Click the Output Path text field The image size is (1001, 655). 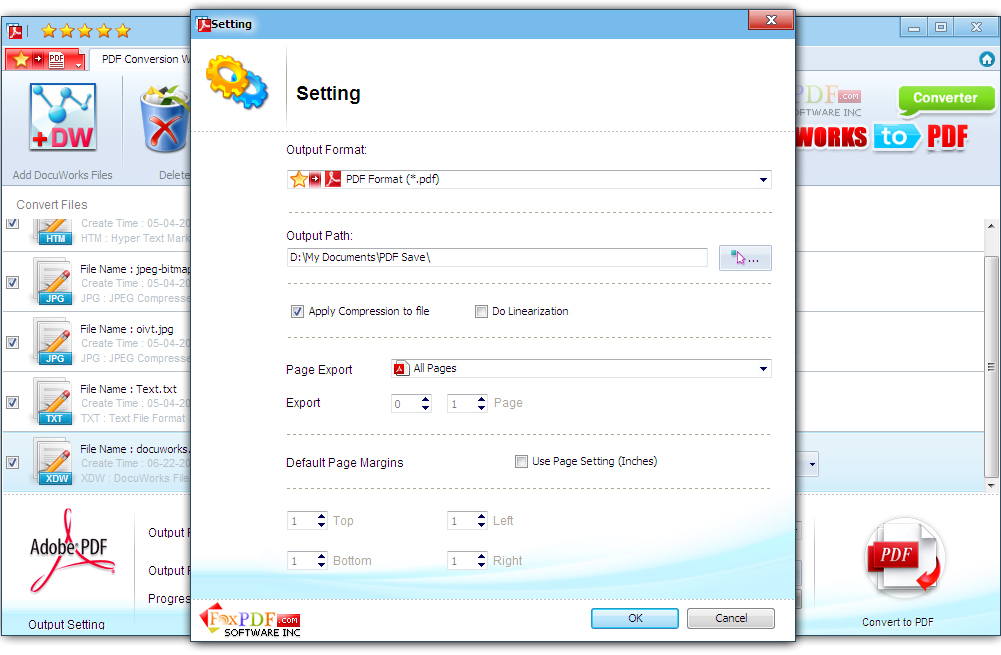tap(497, 258)
